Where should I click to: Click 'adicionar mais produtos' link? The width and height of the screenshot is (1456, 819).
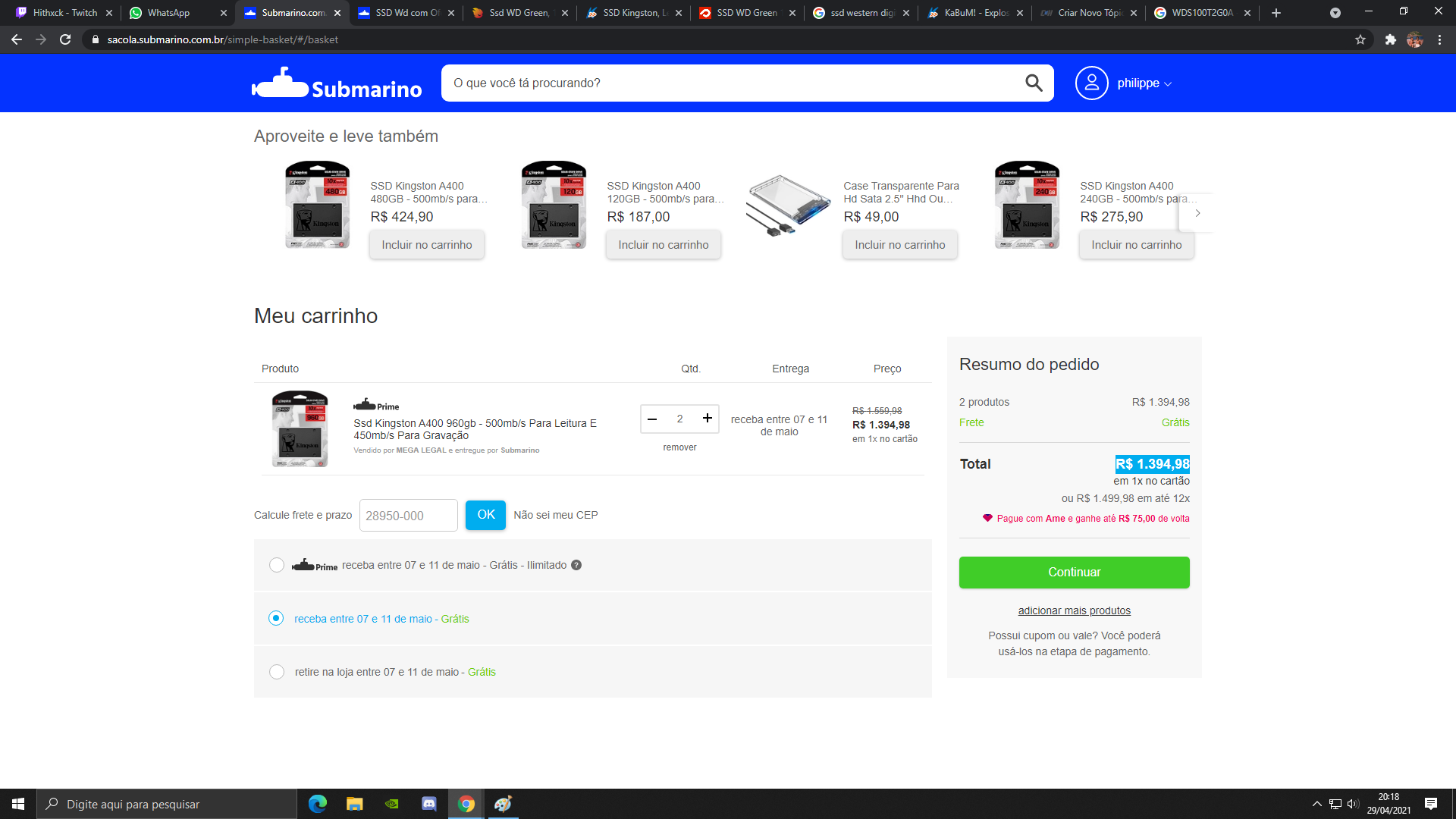point(1074,610)
